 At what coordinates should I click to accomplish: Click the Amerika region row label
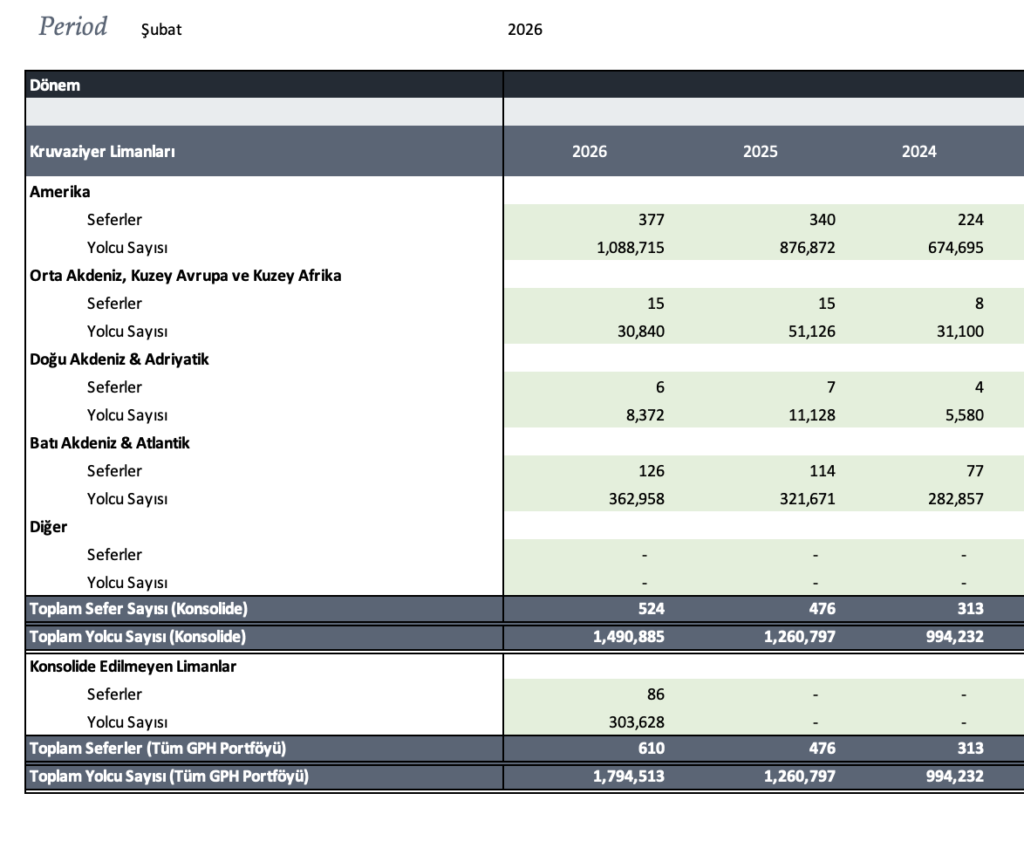tap(61, 191)
